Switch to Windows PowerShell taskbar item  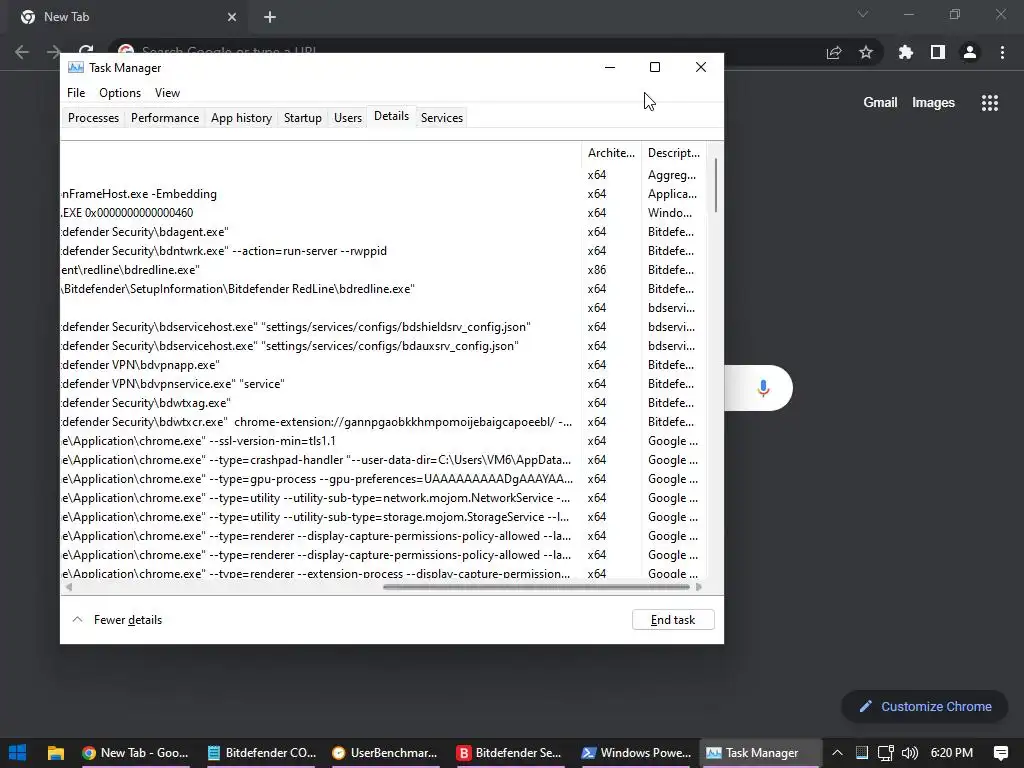[x=637, y=752]
